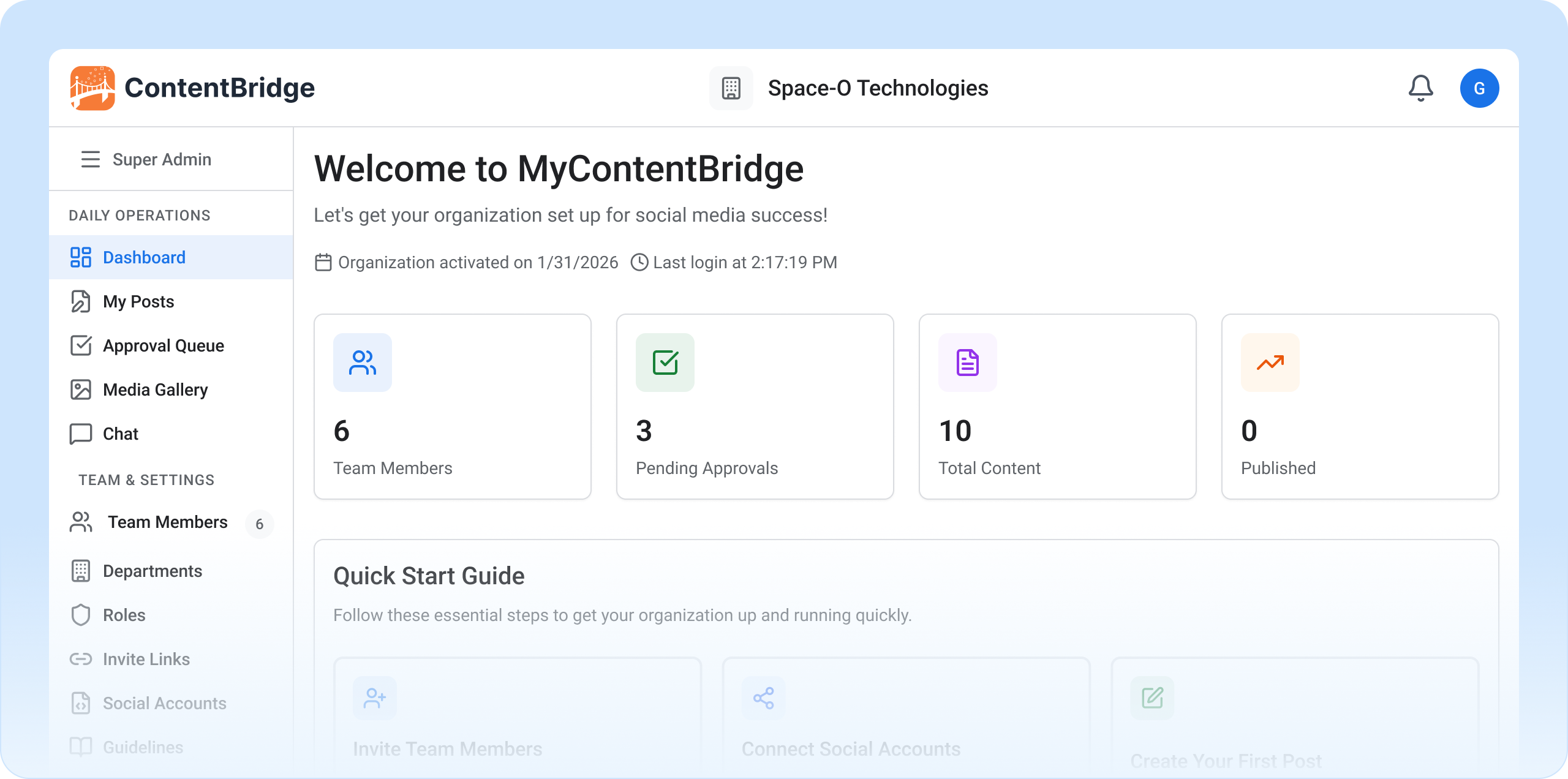Click the ContentBridge bridge logo

92,88
